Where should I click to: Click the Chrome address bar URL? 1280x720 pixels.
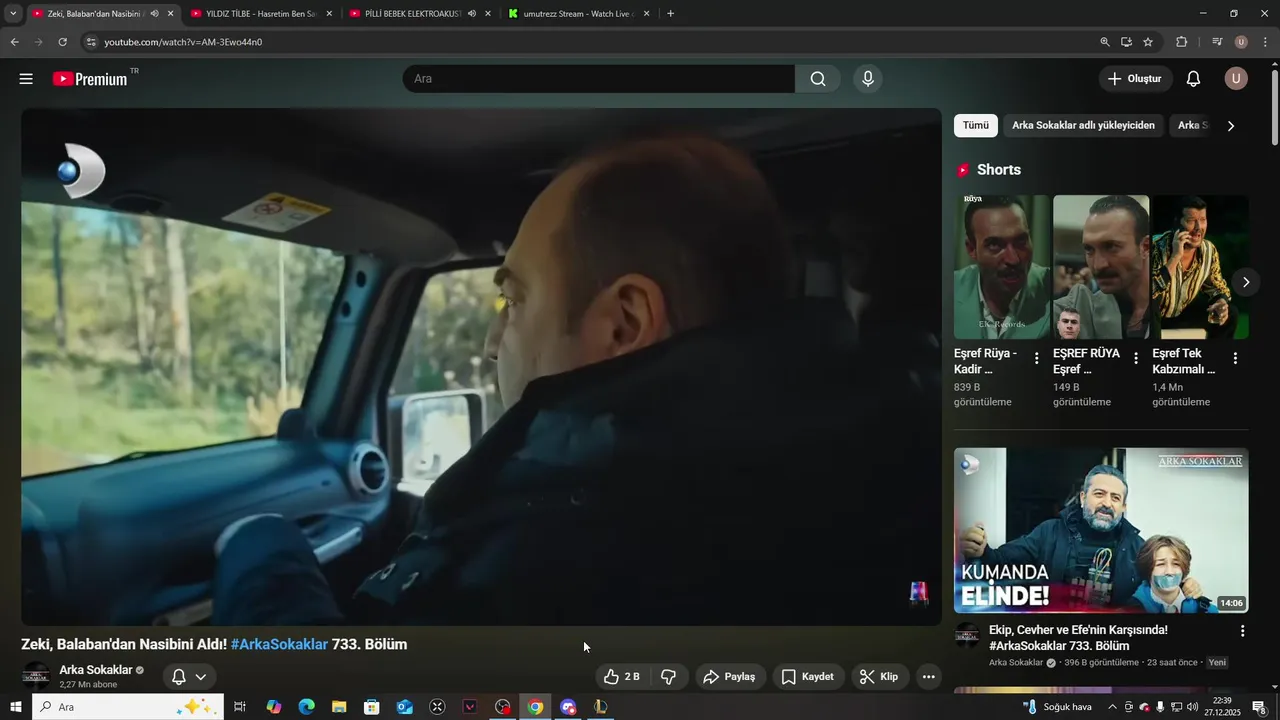click(x=183, y=42)
